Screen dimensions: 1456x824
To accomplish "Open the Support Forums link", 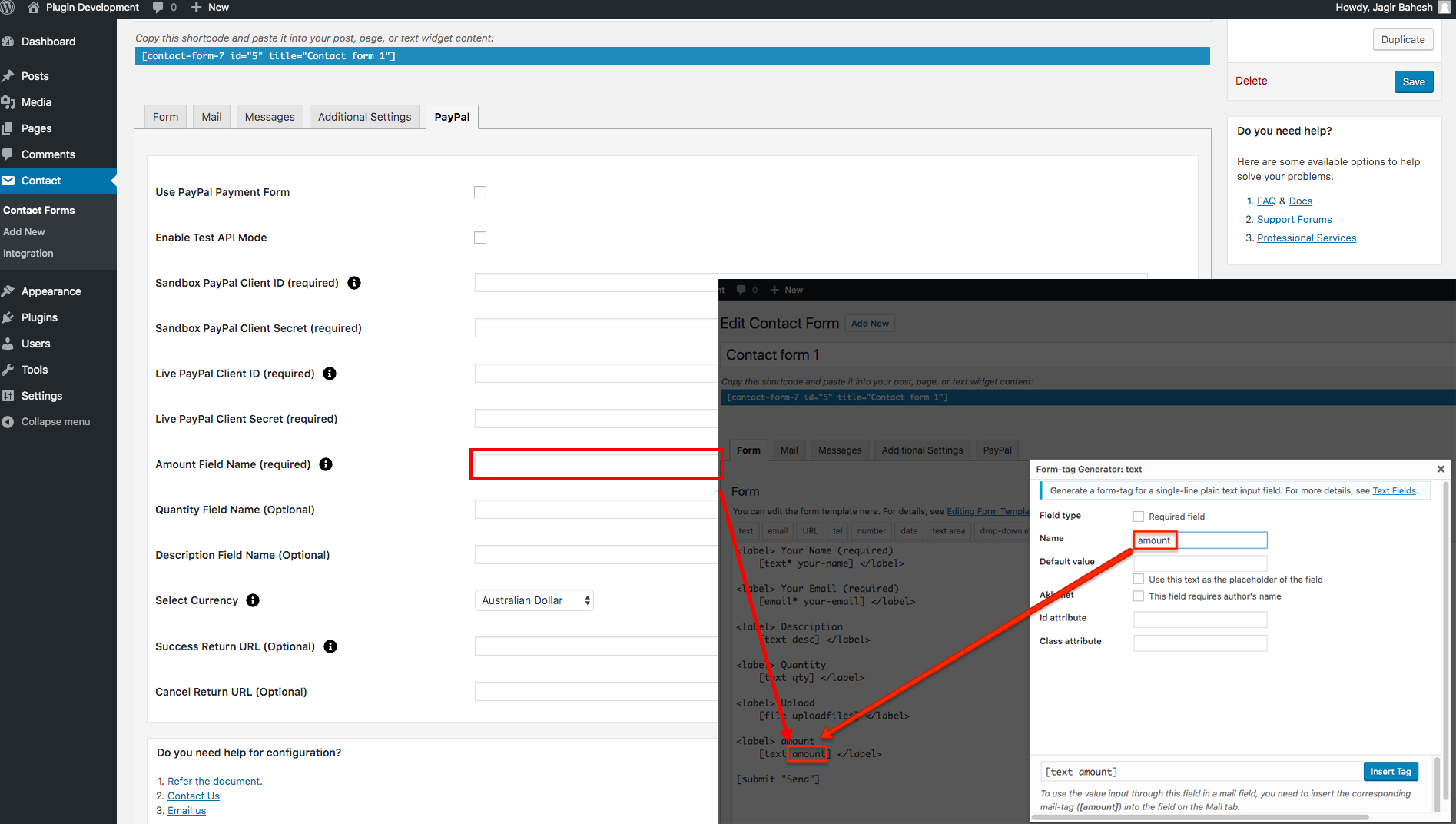I will click(x=1294, y=220).
